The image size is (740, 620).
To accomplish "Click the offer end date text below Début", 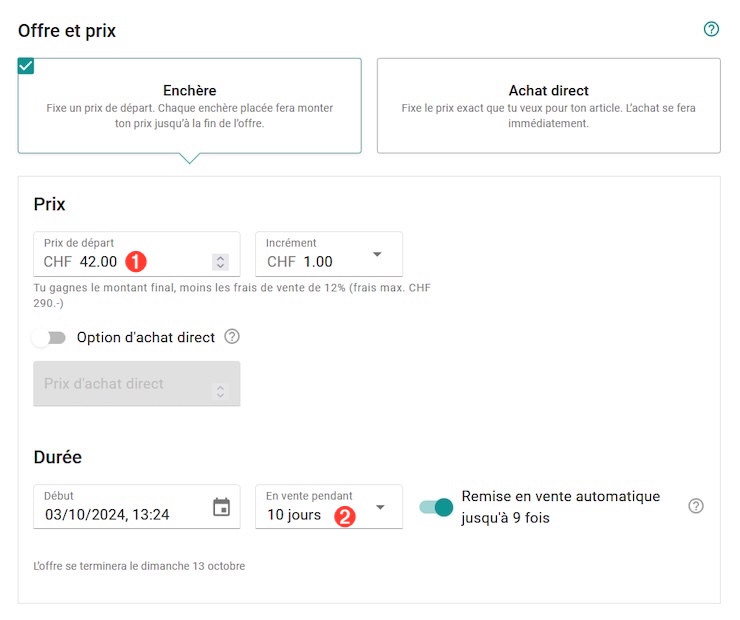I will coord(139,566).
